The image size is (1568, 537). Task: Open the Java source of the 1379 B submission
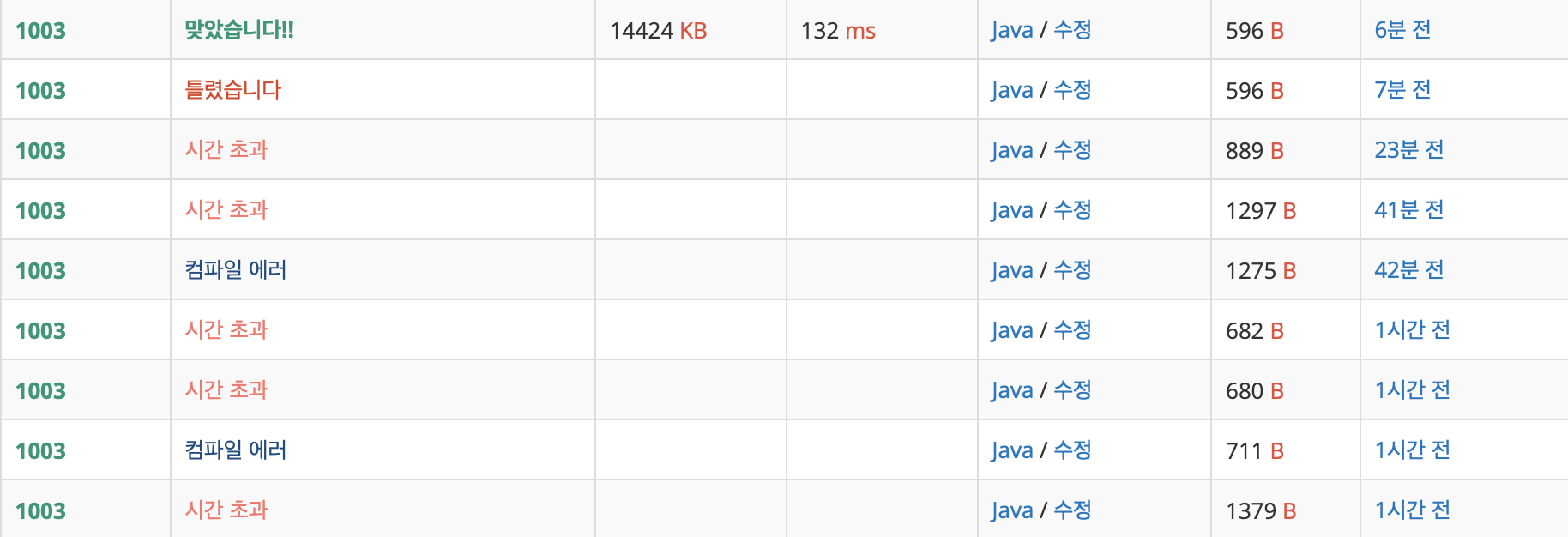click(x=1012, y=511)
